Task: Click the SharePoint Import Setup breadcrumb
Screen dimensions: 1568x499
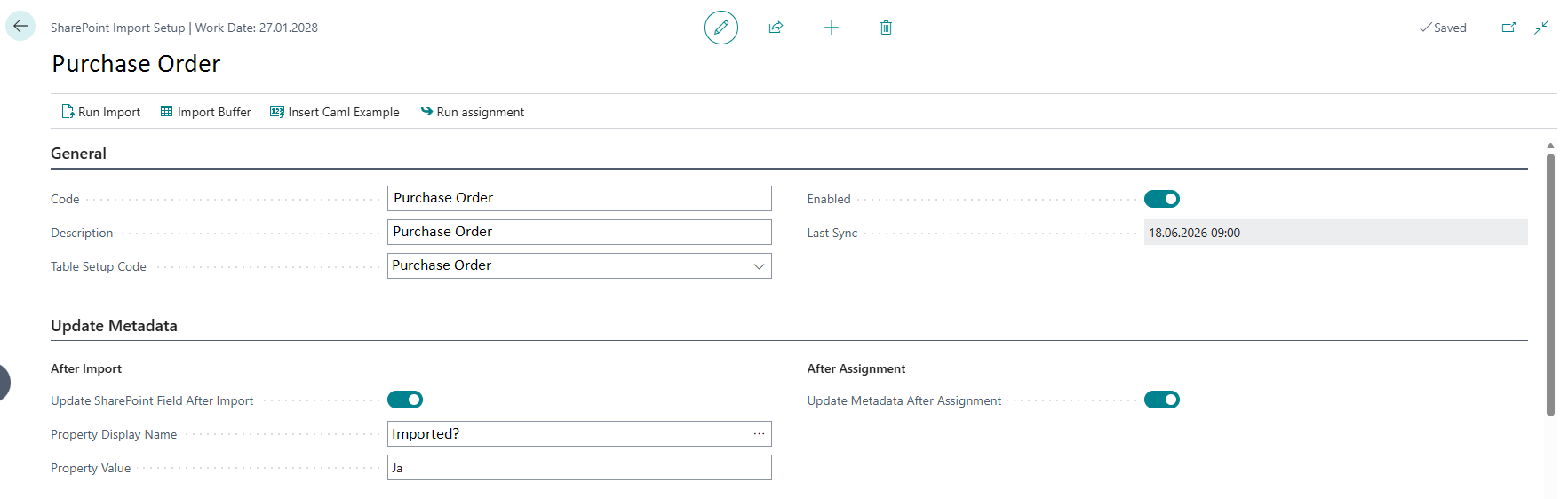Action: coord(117,28)
